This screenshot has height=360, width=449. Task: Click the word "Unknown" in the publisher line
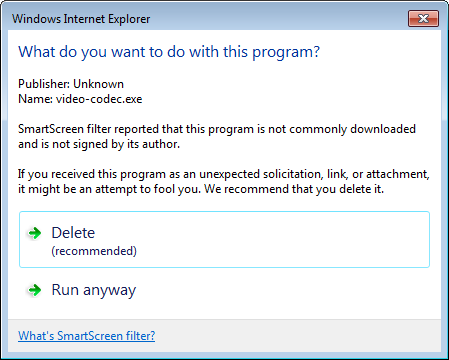(98, 84)
